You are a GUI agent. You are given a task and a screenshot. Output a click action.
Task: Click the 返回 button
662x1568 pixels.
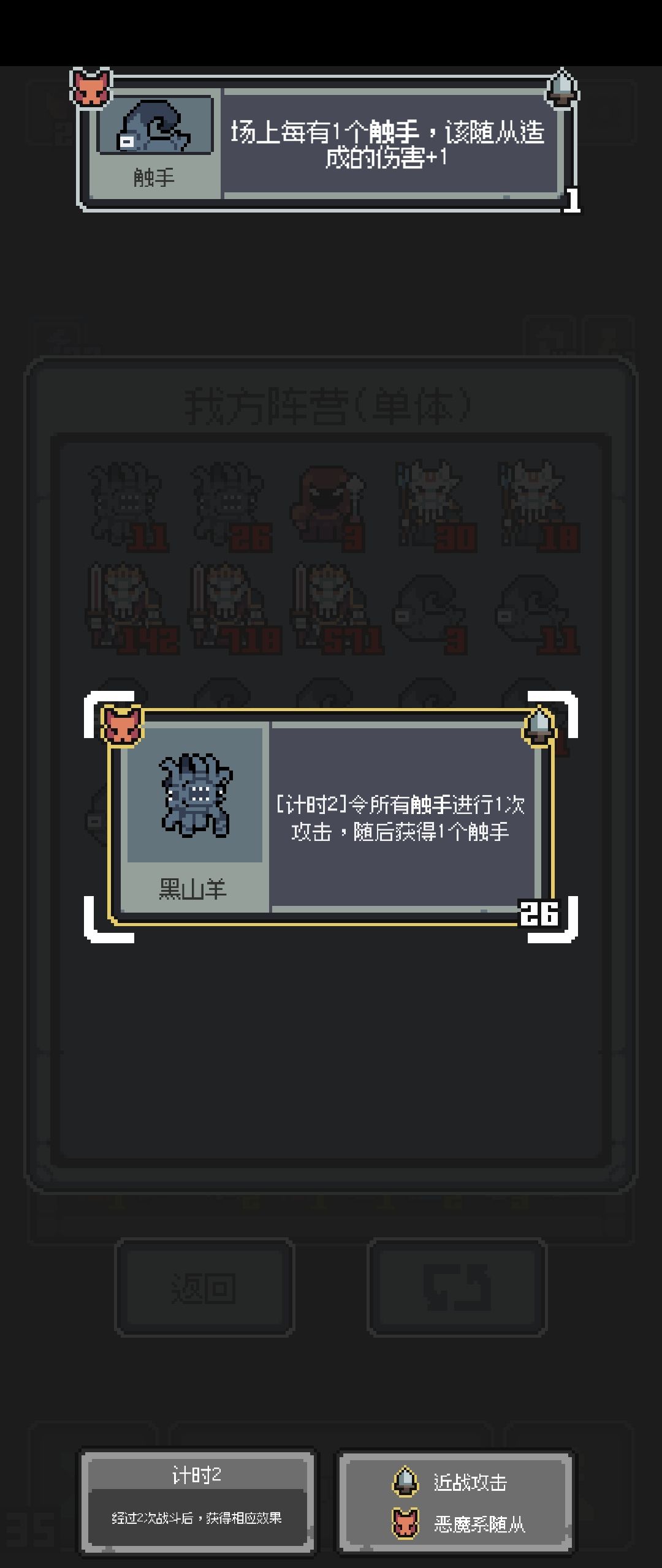pyautogui.click(x=204, y=1286)
